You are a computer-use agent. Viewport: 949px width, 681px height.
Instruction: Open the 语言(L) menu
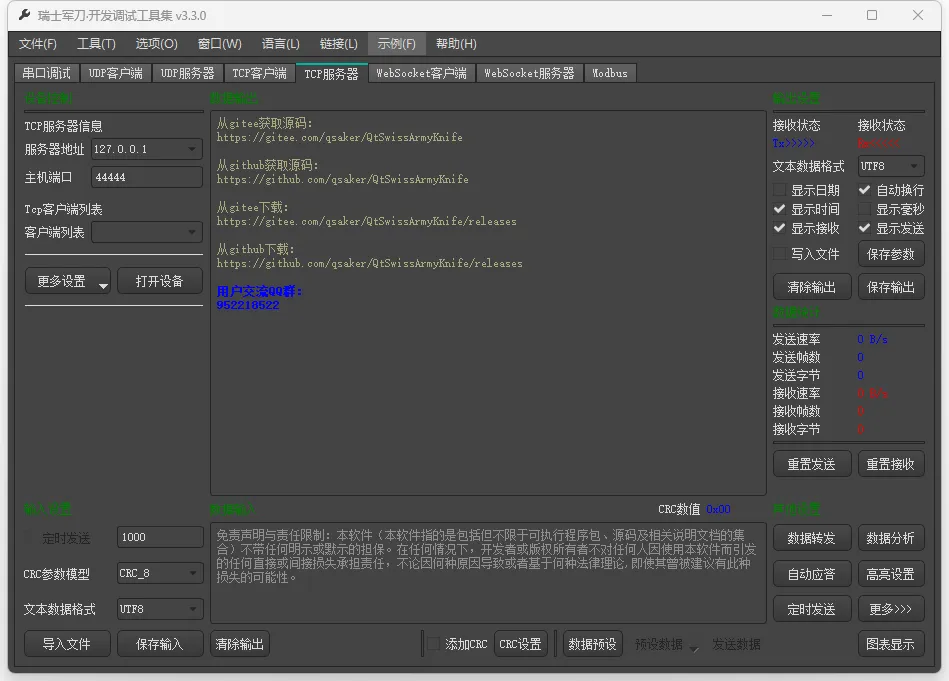[281, 44]
